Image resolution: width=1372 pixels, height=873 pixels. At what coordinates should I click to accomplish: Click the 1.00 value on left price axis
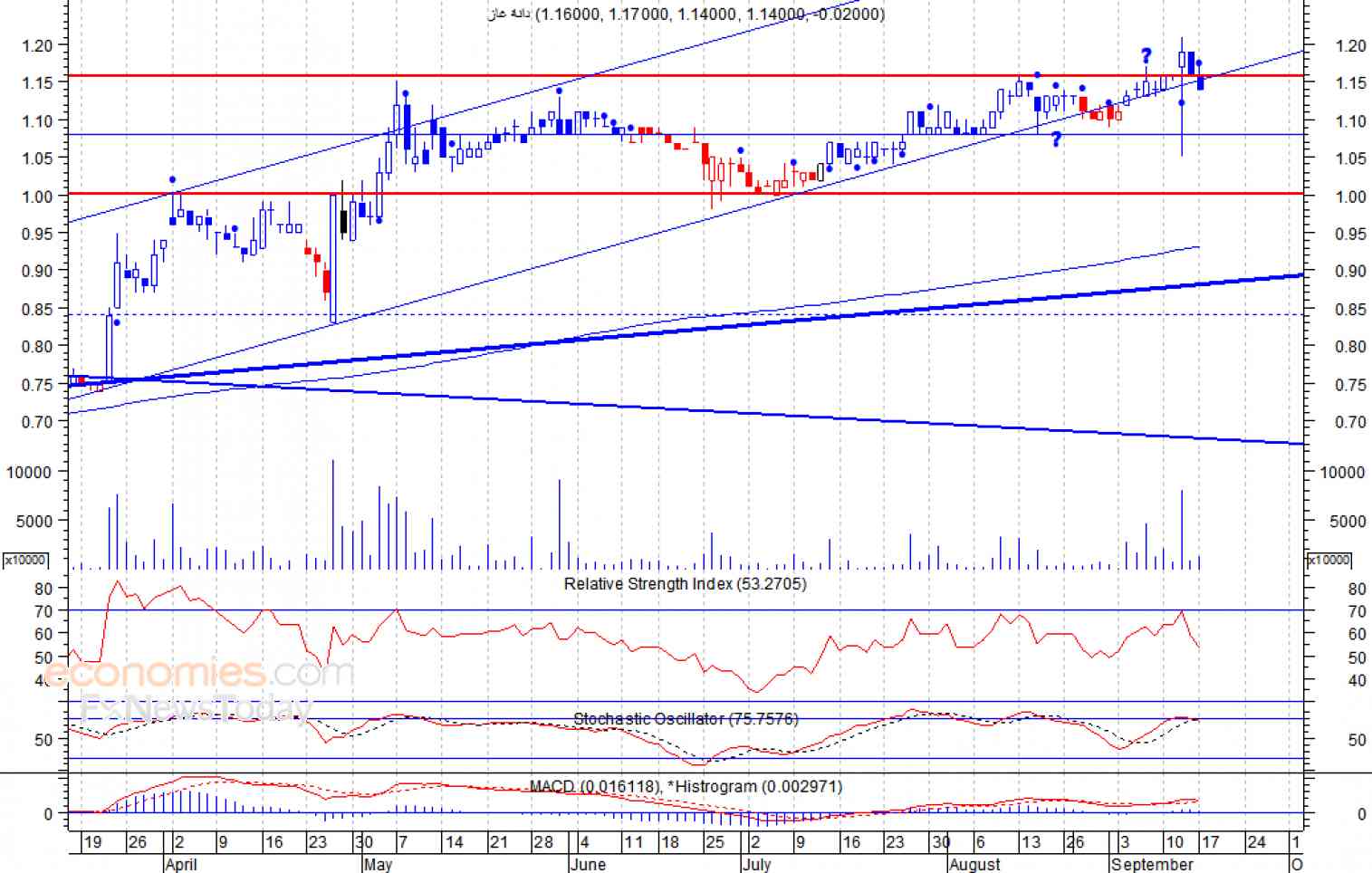[37, 196]
